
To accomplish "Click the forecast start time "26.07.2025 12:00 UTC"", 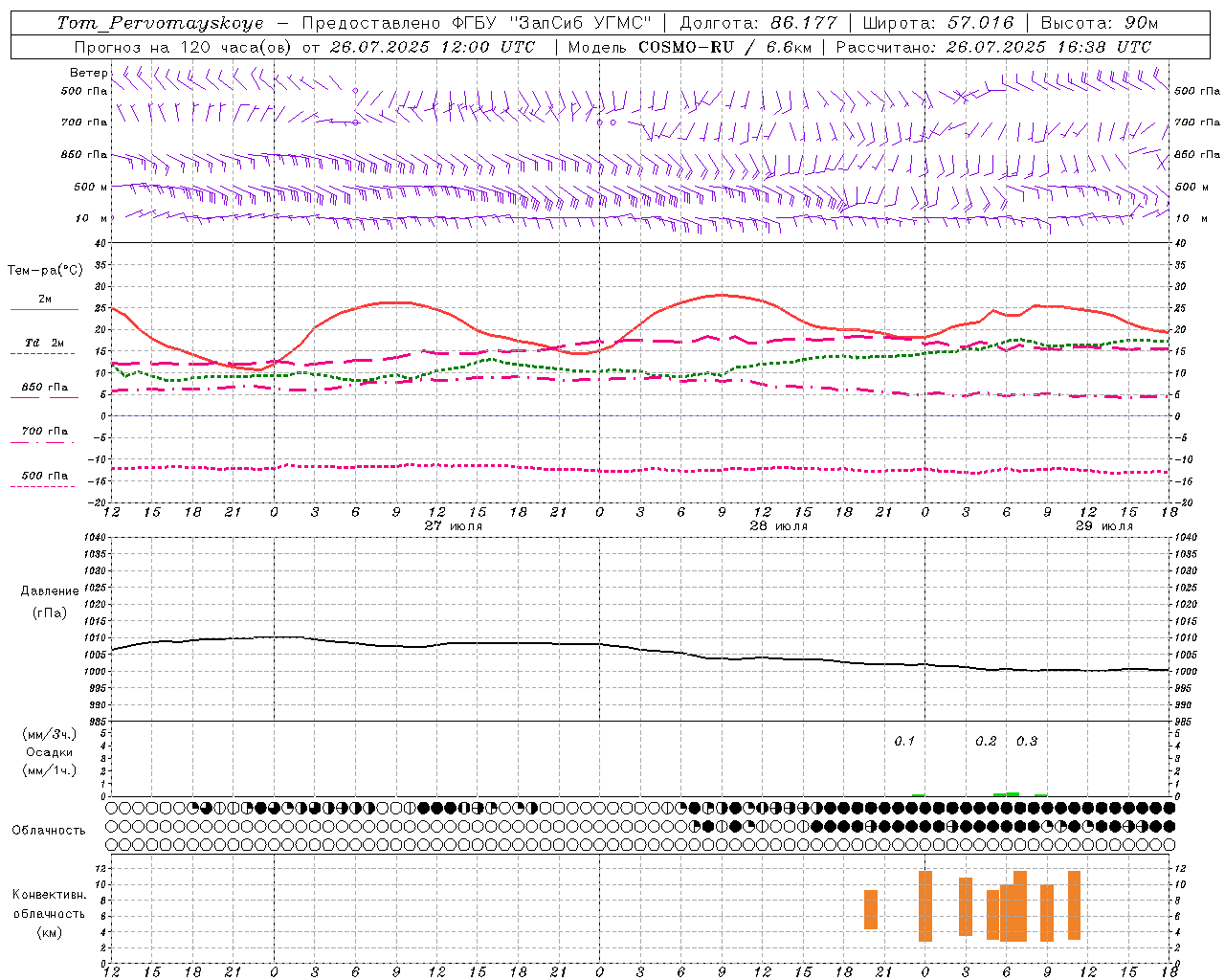I will (x=433, y=47).
